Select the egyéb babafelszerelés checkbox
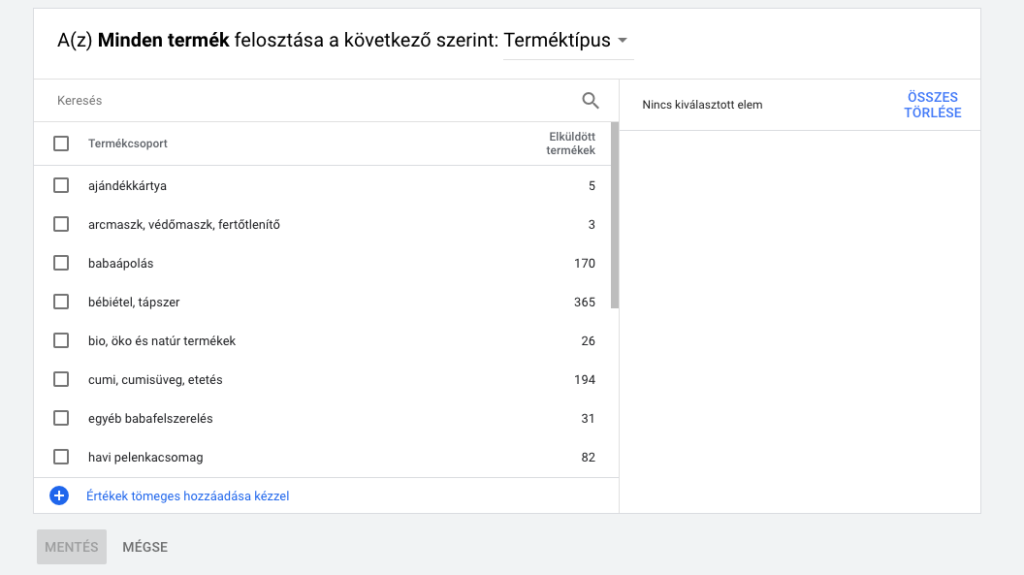Image resolution: width=1024 pixels, height=575 pixels. tap(61, 418)
